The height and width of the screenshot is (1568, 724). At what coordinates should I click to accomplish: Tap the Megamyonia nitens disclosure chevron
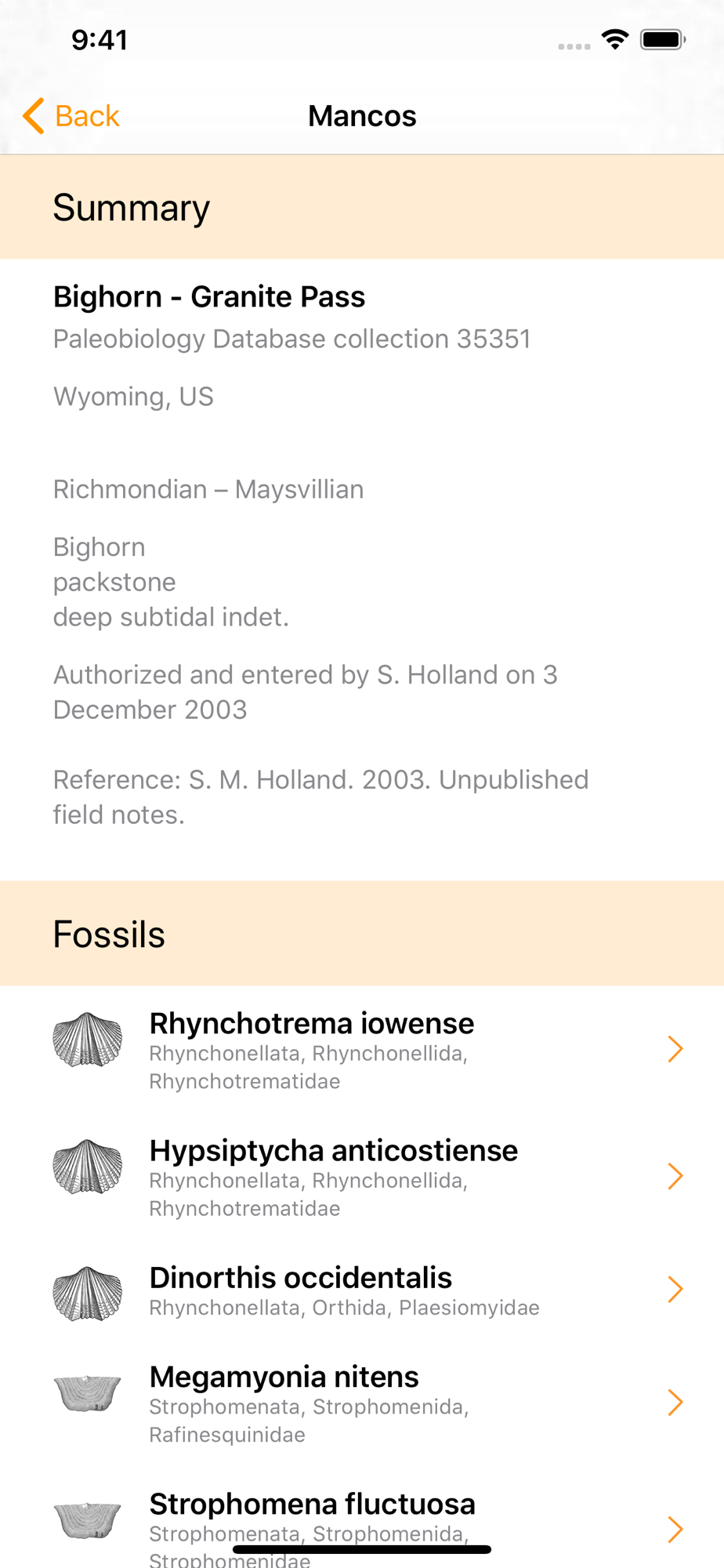675,1403
